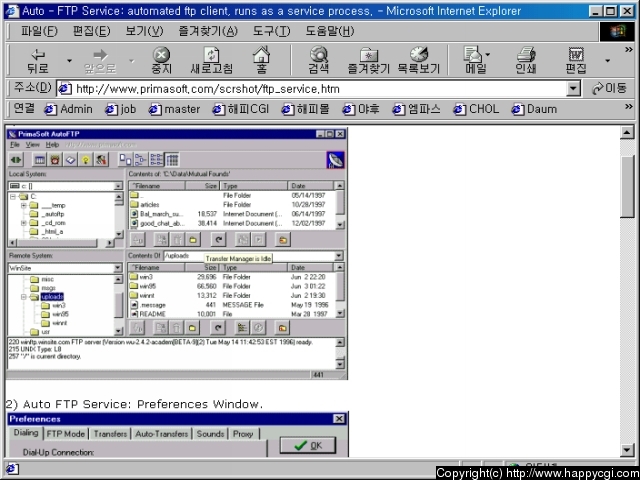
Task: Open the address bar URL dropdown
Action: point(573,89)
